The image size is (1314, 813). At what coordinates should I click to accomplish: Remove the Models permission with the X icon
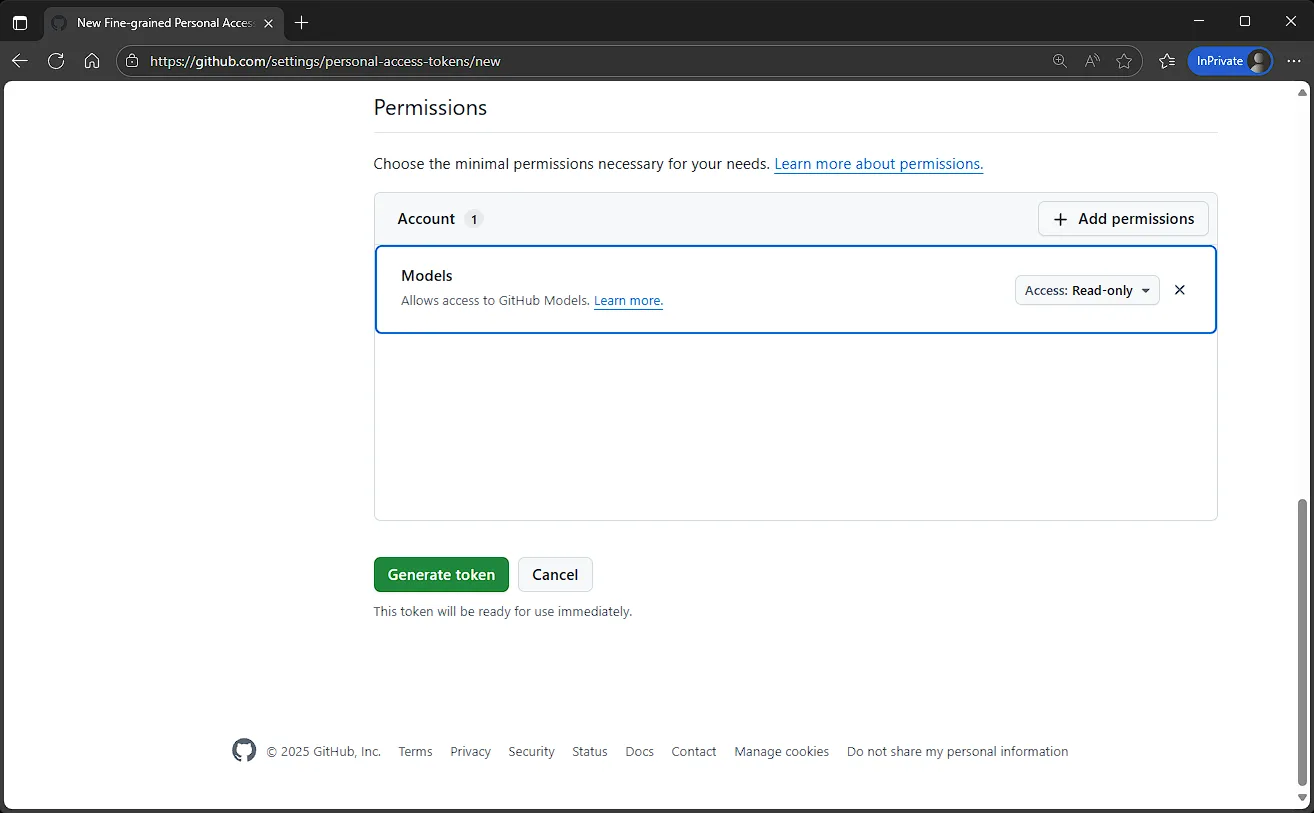pos(1179,290)
